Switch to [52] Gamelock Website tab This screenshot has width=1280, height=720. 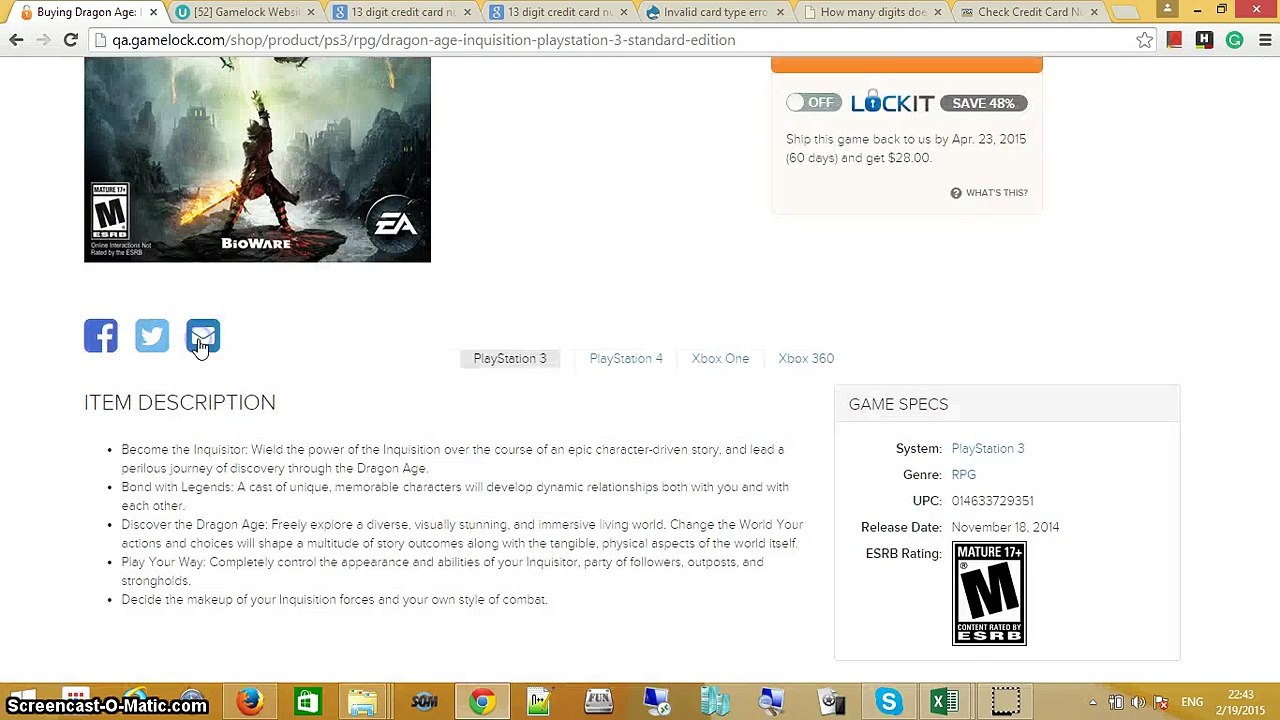(x=245, y=12)
